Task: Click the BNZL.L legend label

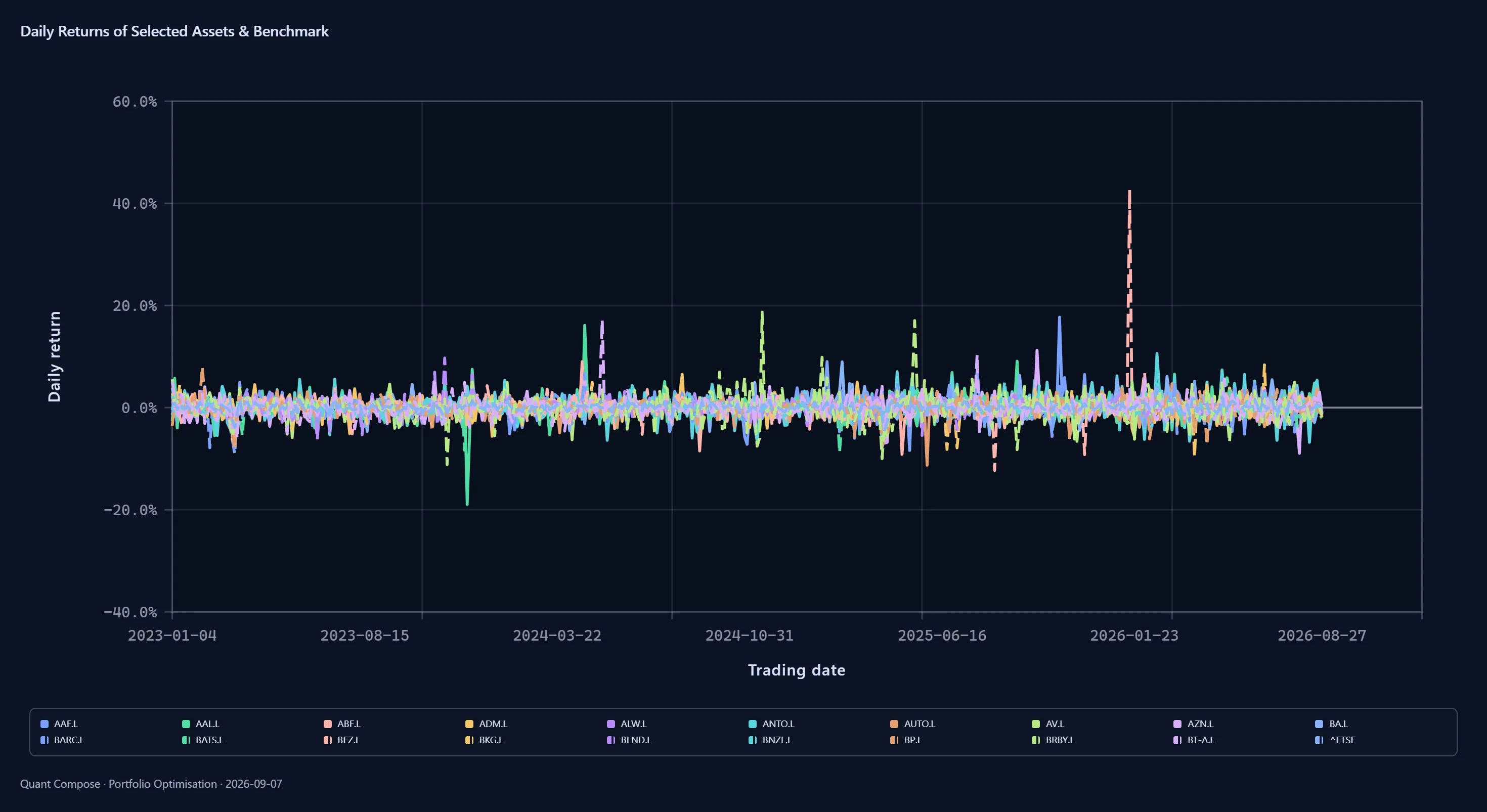Action: pyautogui.click(x=777, y=740)
